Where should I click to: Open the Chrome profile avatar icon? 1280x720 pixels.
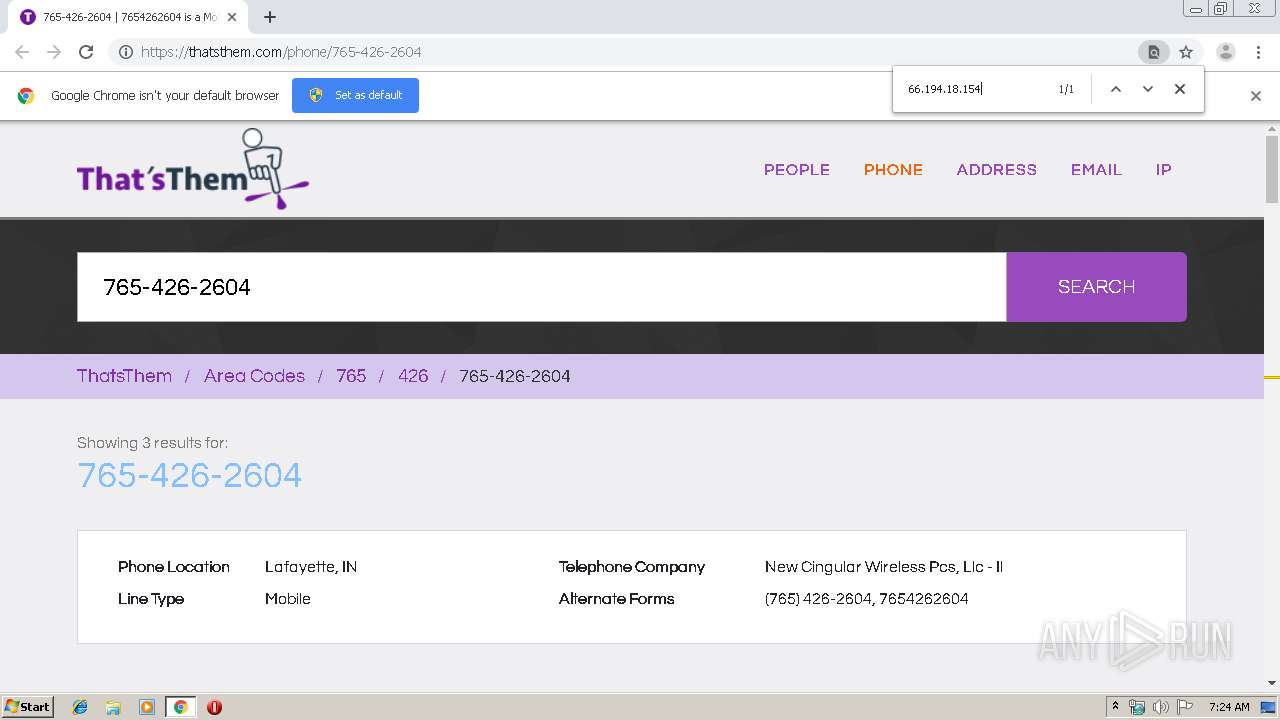click(x=1226, y=52)
